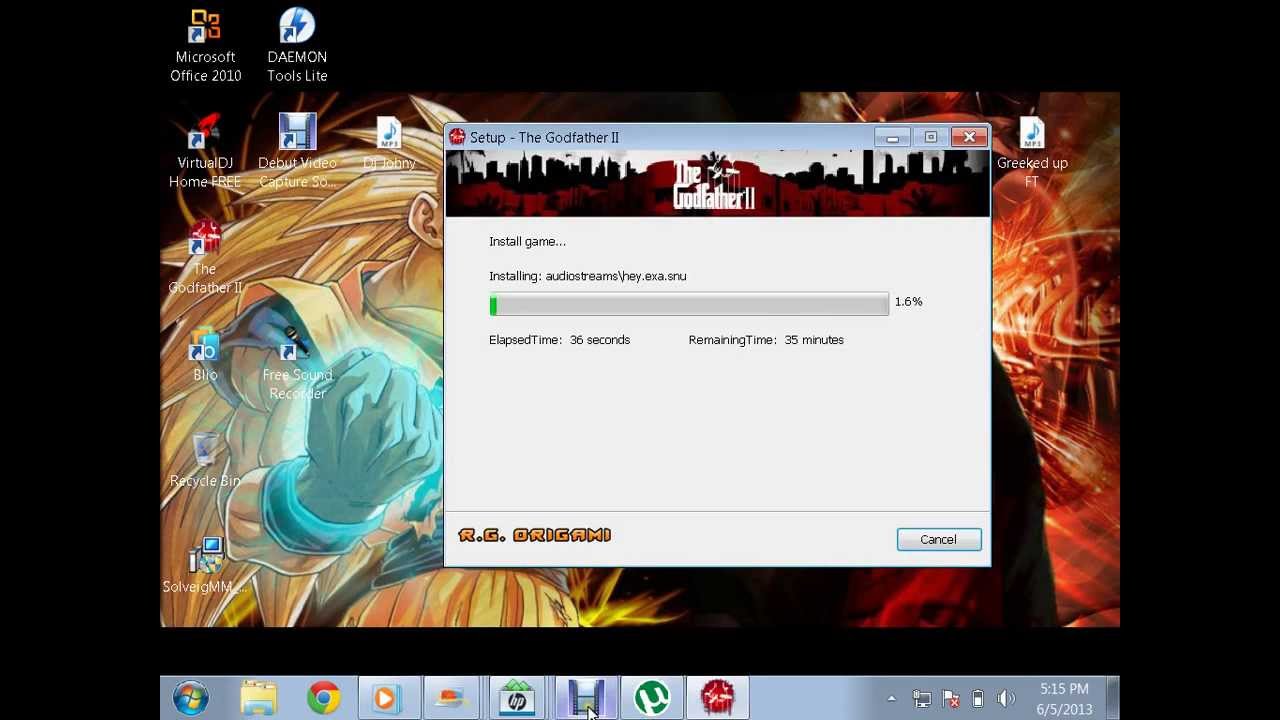Image resolution: width=1280 pixels, height=720 pixels.
Task: Launch Google Chrome from taskbar
Action: point(323,698)
